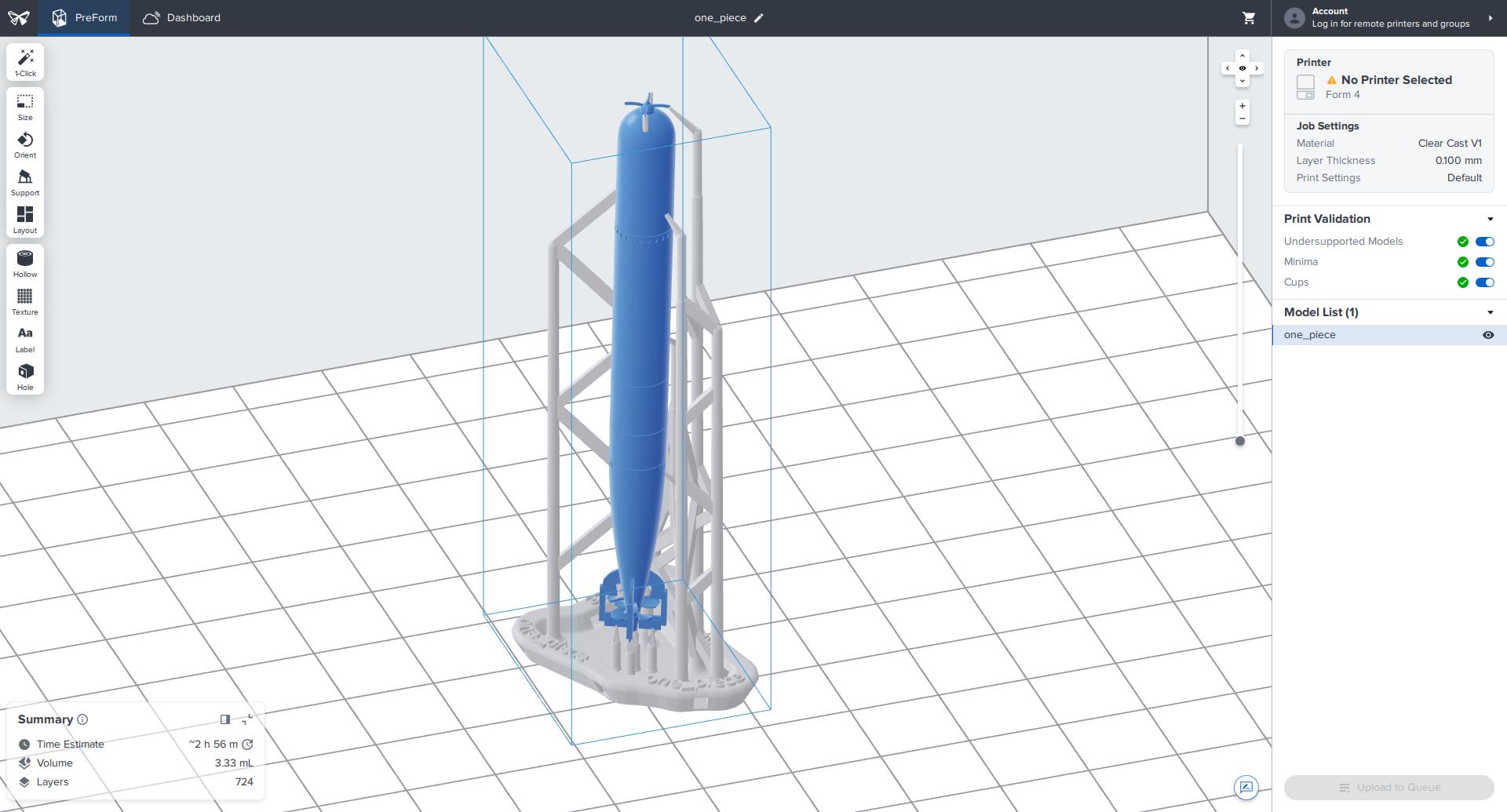The width and height of the screenshot is (1507, 812).
Task: Select one_piece in the Model List
Action: coord(1388,335)
